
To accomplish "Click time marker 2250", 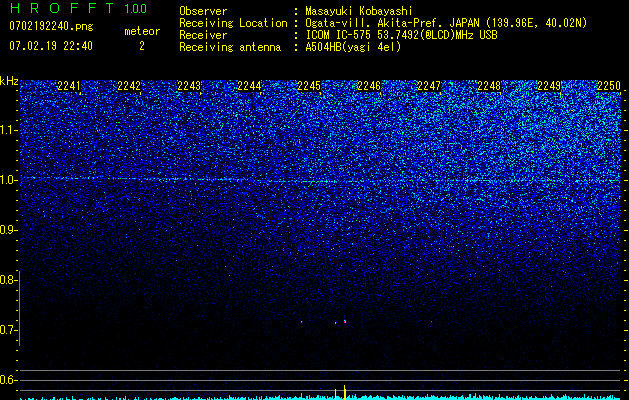I will point(609,86).
